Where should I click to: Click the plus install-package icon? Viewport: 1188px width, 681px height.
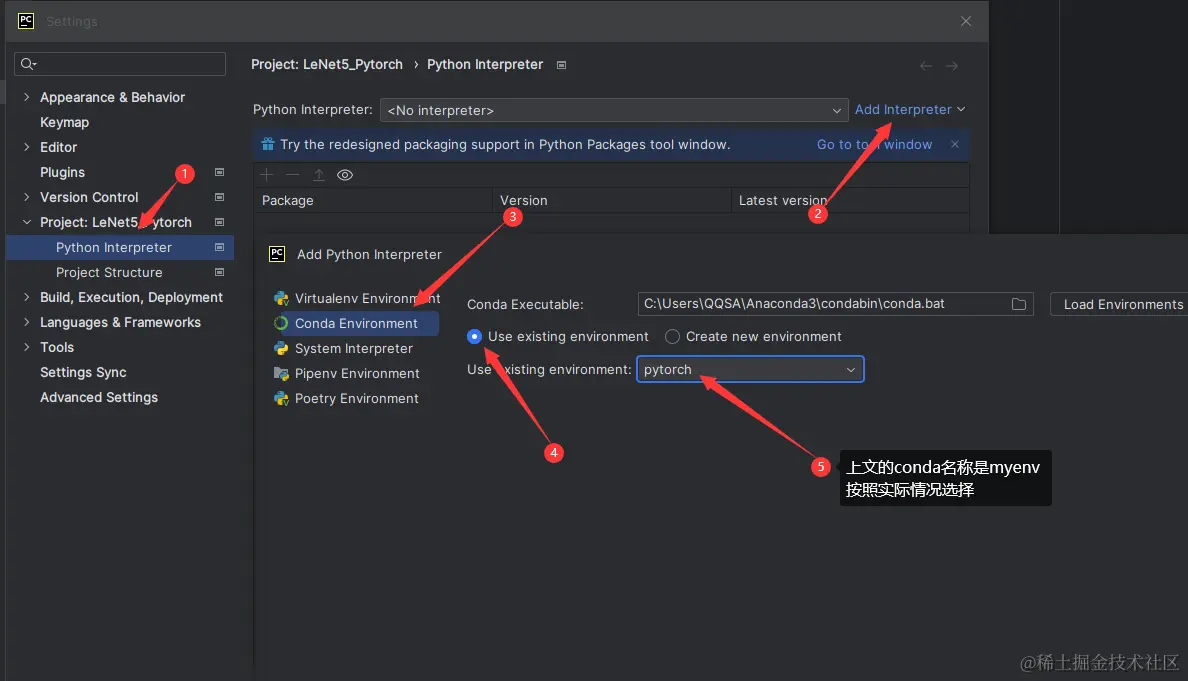click(266, 175)
